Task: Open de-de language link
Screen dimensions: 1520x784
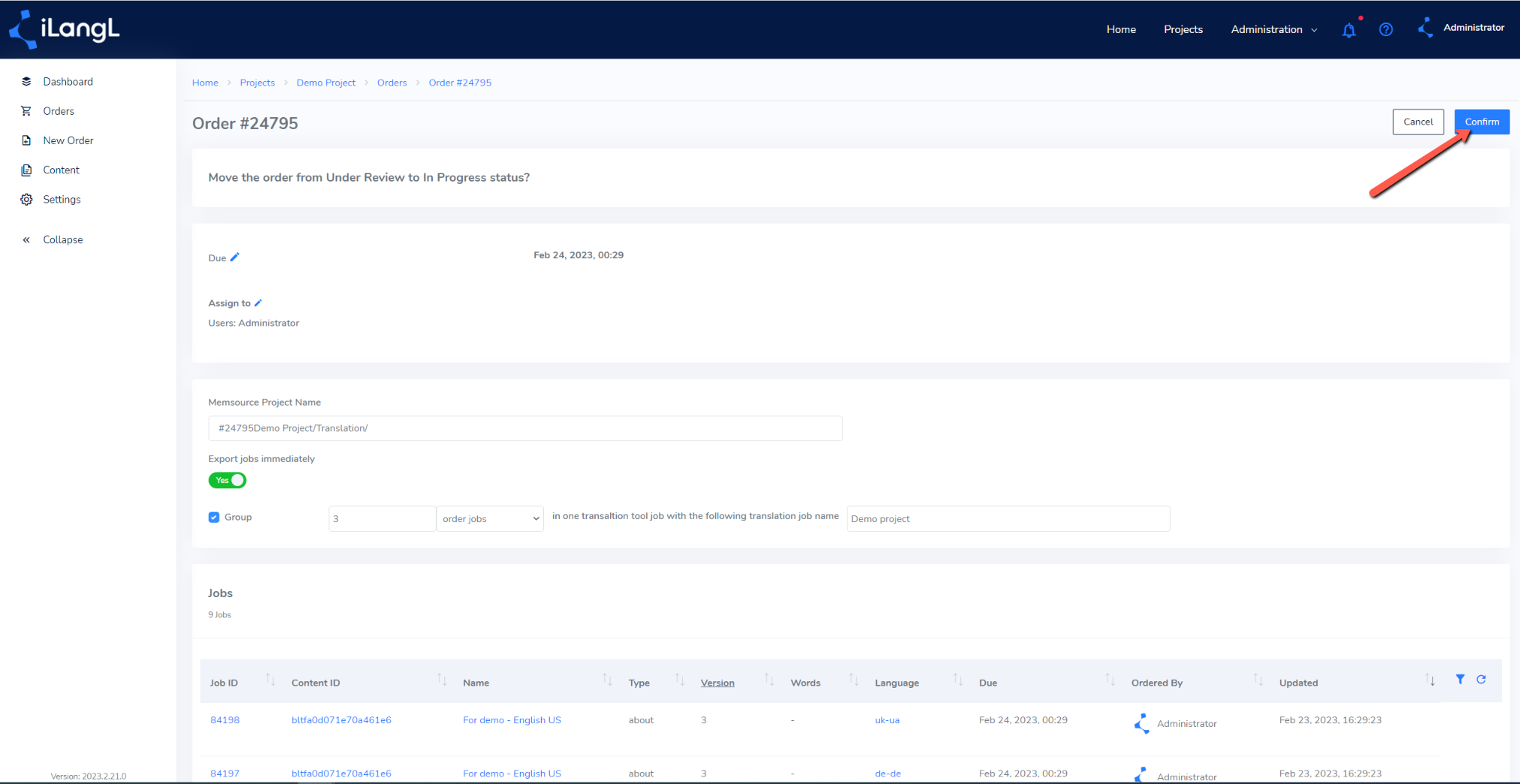Action: tap(887, 773)
